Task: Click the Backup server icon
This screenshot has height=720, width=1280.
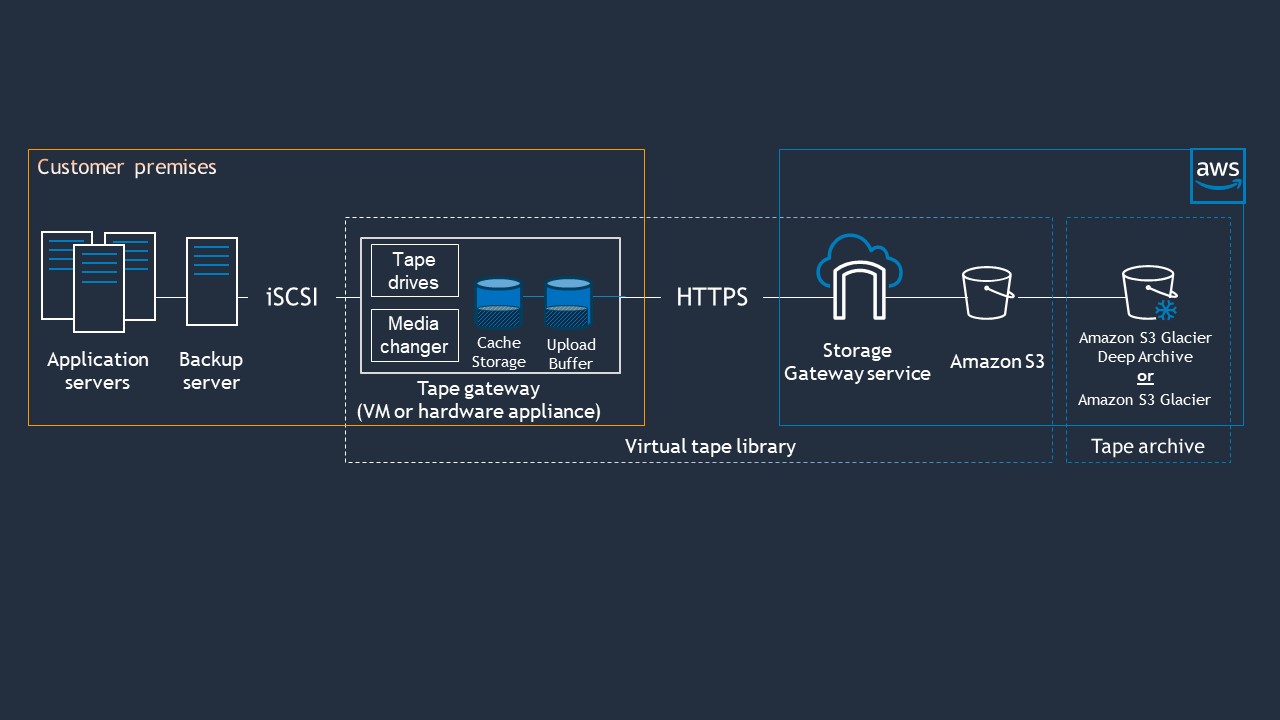Action: (210, 280)
